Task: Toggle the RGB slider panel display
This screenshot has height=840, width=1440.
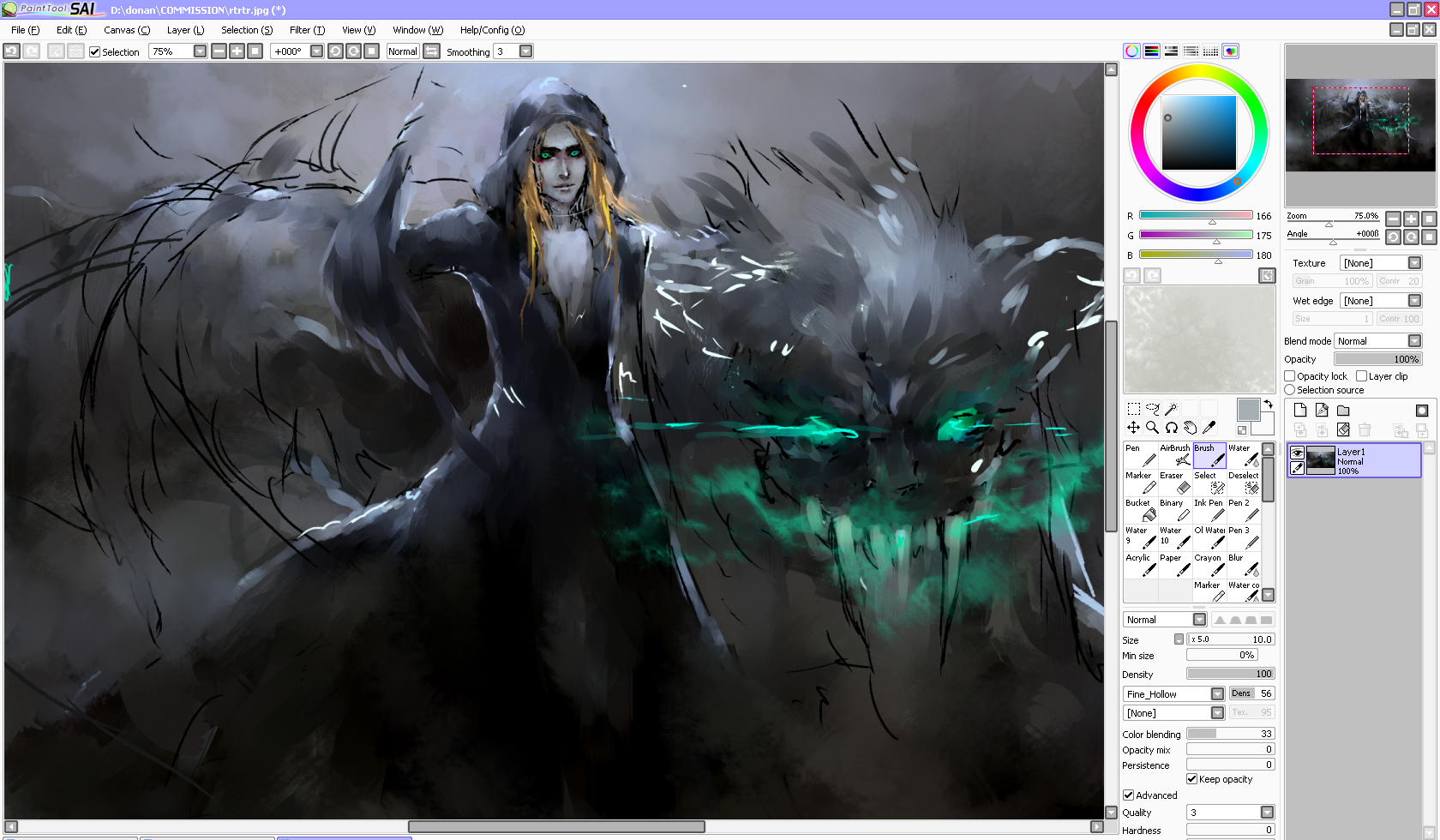Action: coord(1152,51)
